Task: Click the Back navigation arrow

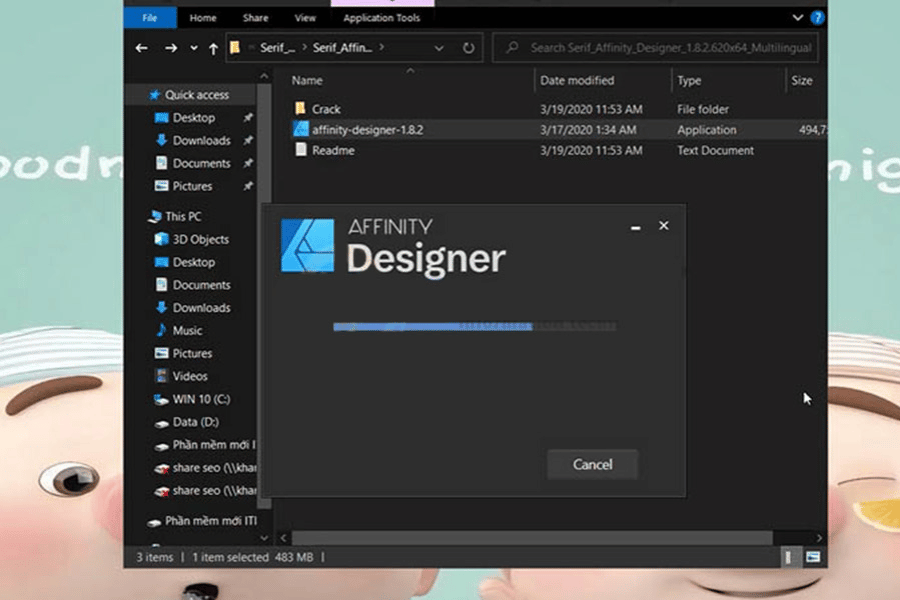Action: click(x=142, y=48)
